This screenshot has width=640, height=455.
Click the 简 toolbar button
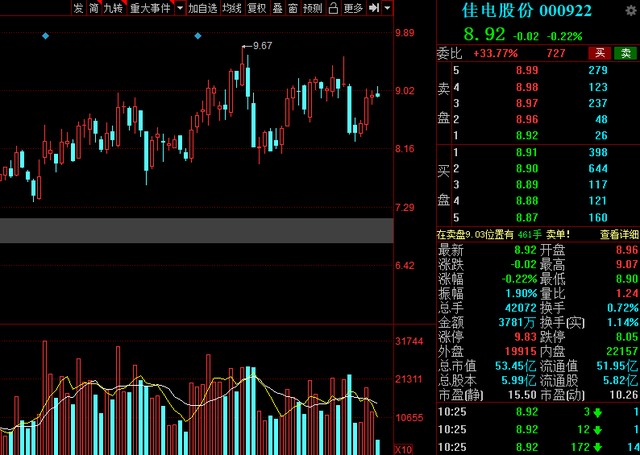point(94,8)
